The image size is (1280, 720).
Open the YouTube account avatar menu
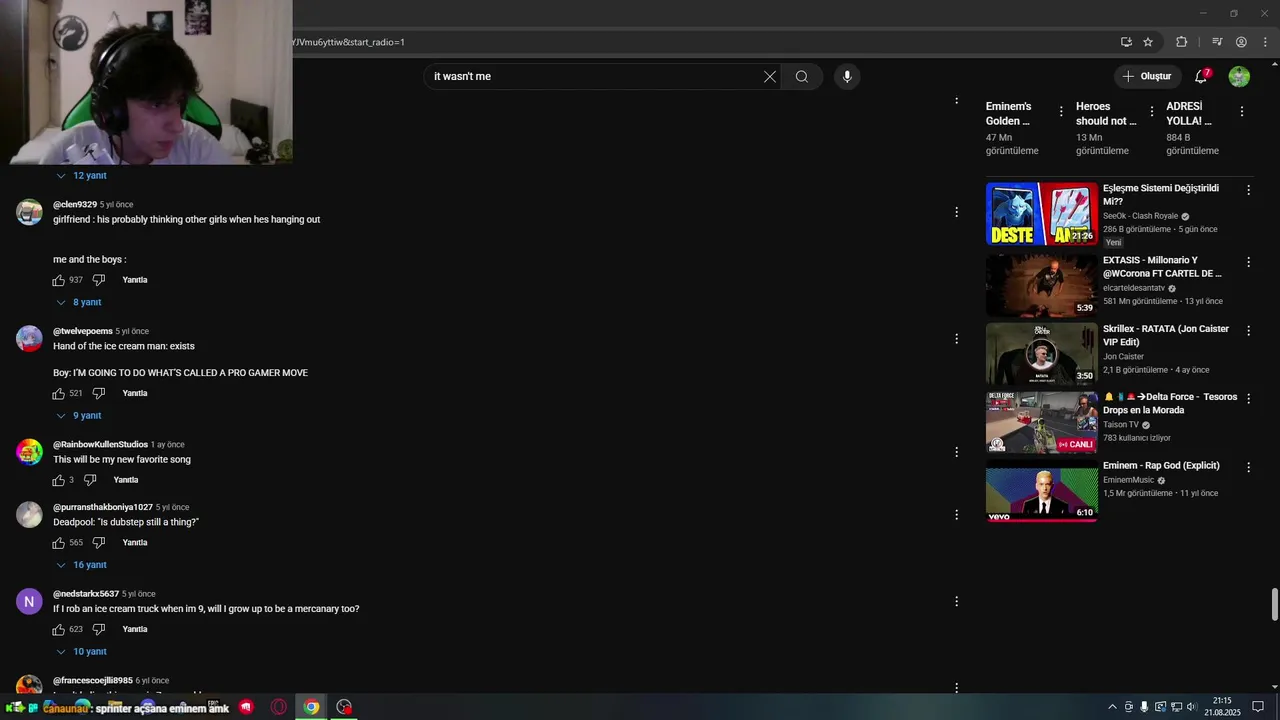(1239, 76)
